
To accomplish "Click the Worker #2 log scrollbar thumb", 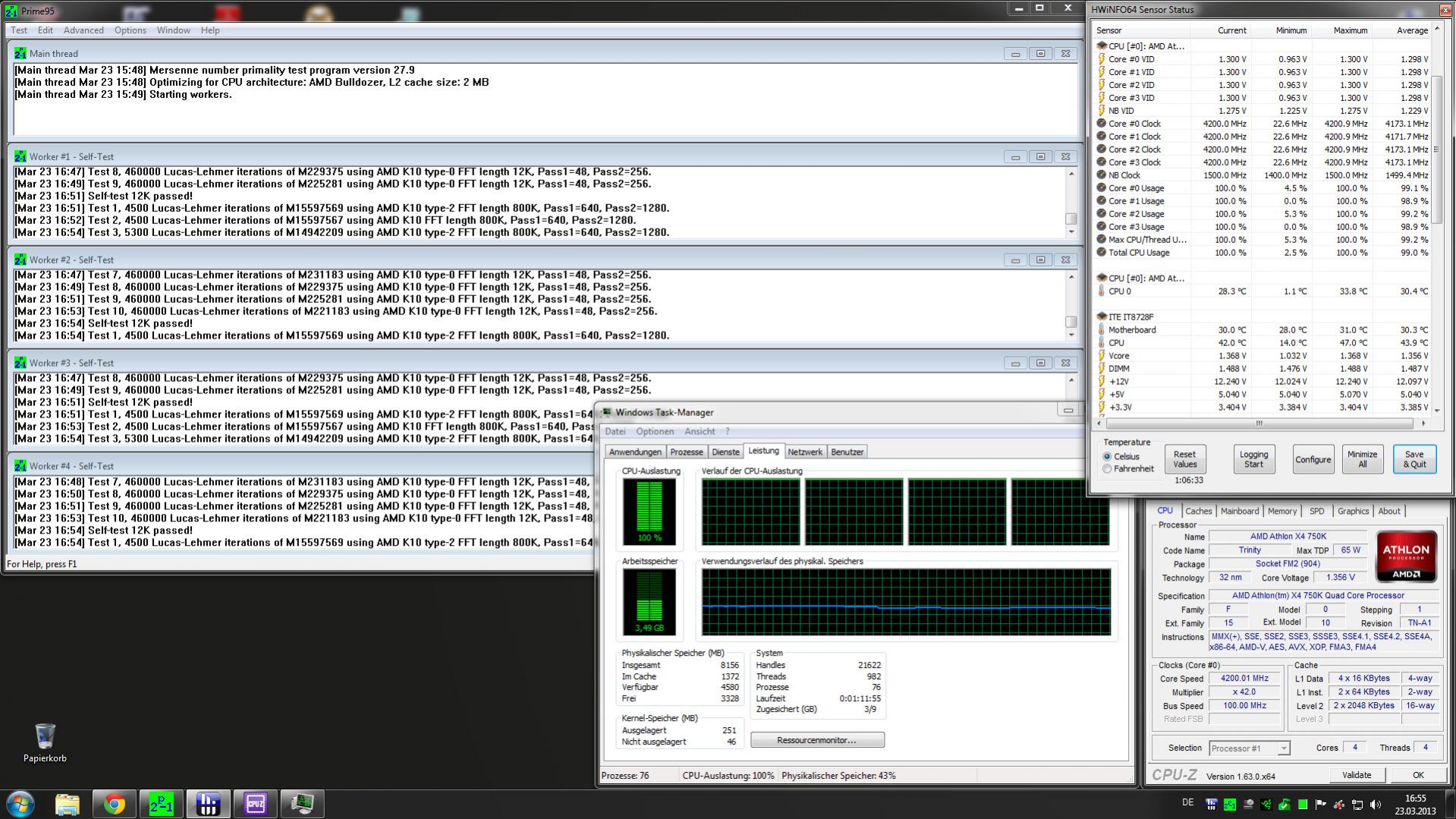I will pyautogui.click(x=1071, y=322).
